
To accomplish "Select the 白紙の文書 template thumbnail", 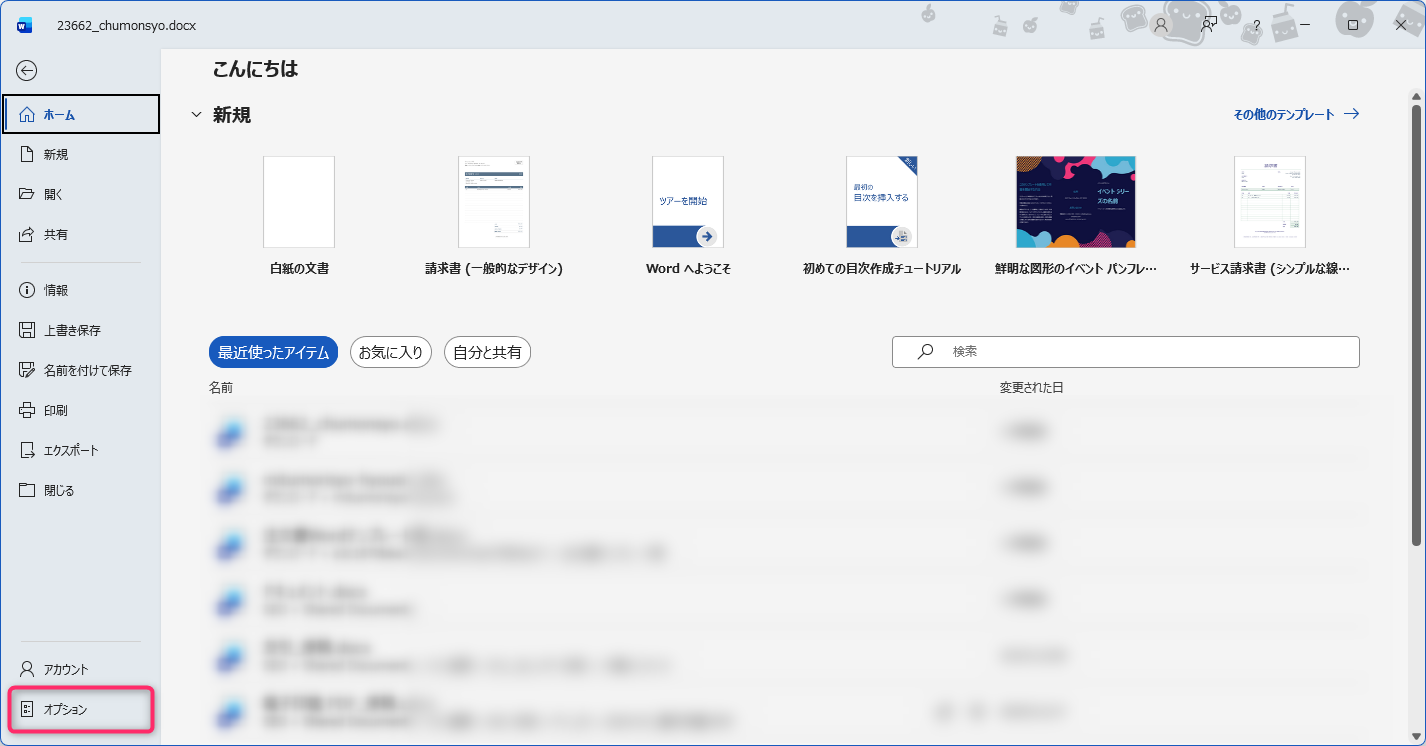I will coord(299,202).
